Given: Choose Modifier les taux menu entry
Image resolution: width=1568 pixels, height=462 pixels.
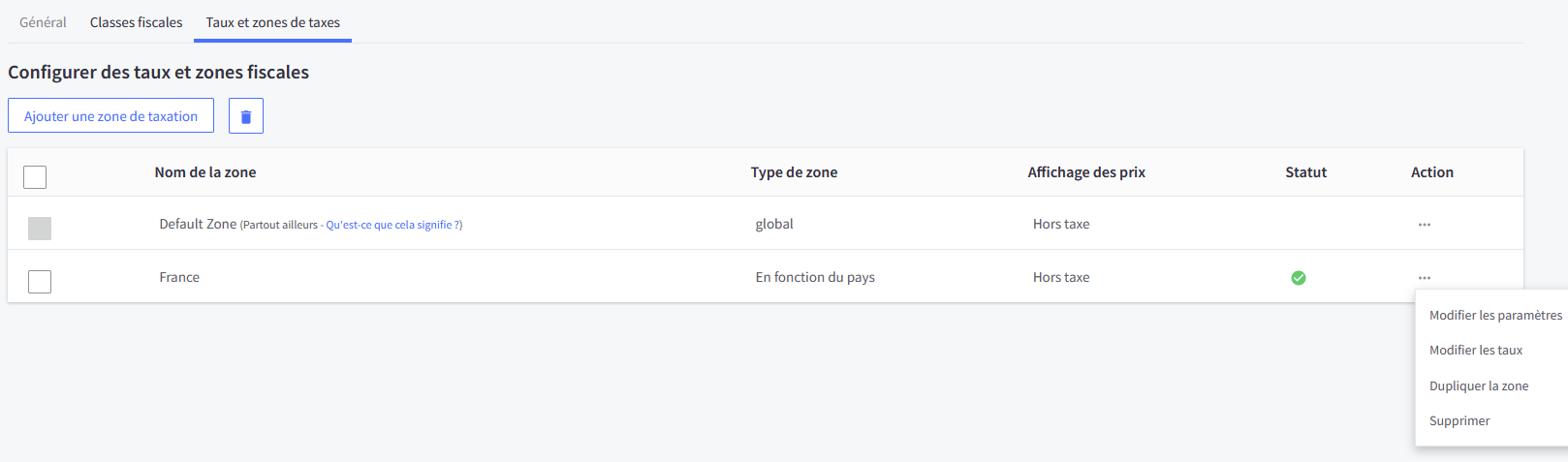Looking at the screenshot, I should pos(1476,351).
